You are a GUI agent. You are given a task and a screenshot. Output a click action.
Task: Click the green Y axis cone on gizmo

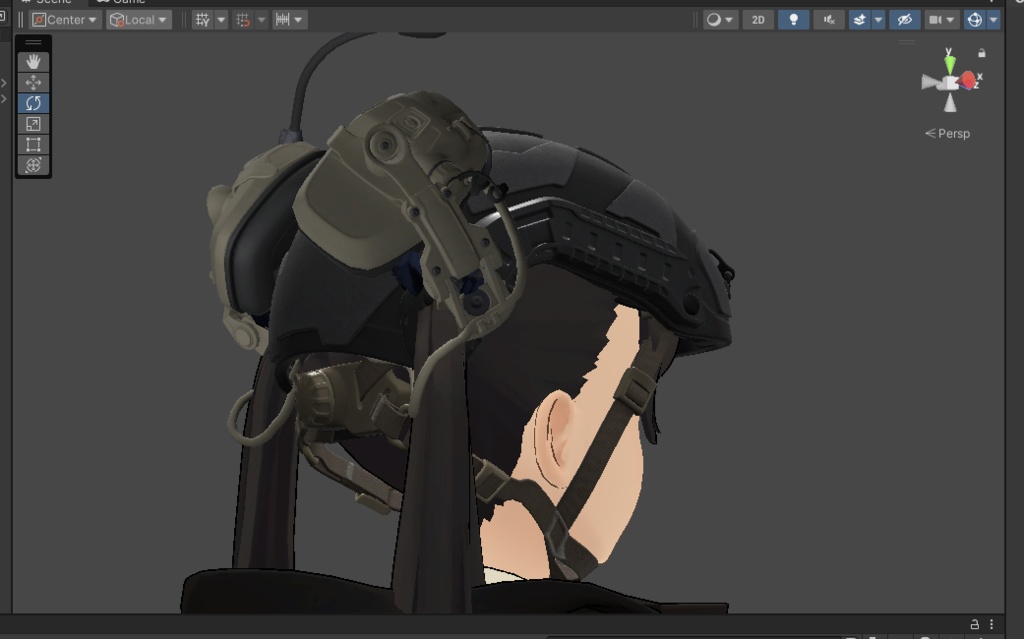[949, 62]
